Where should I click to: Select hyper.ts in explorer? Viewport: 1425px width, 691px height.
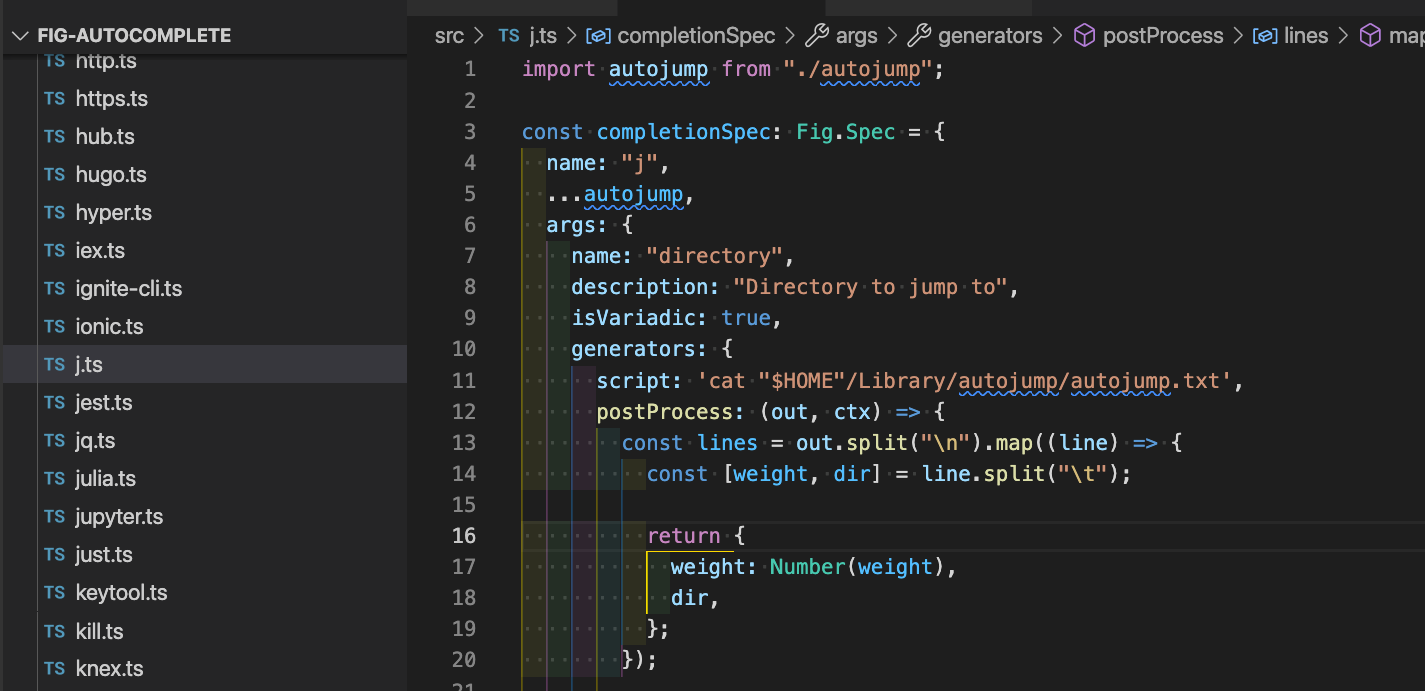click(x=113, y=213)
